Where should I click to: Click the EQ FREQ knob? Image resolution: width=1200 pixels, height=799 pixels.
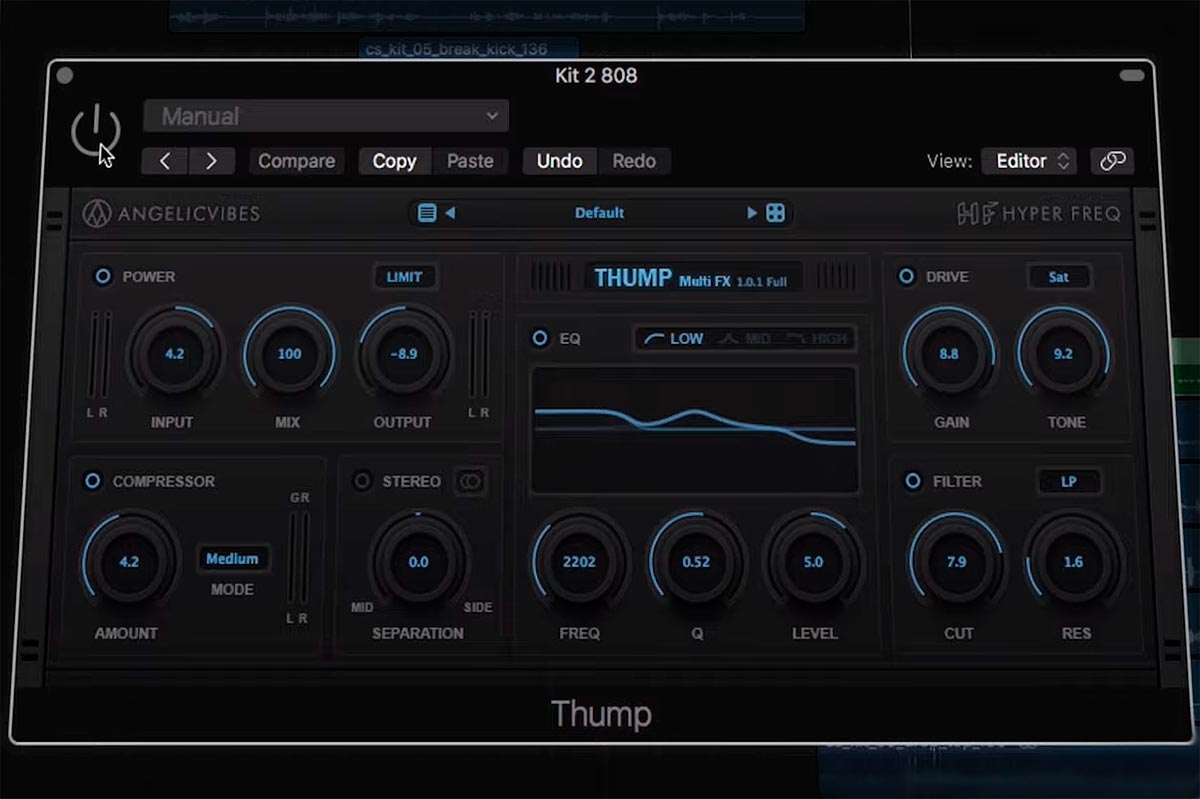tap(579, 561)
